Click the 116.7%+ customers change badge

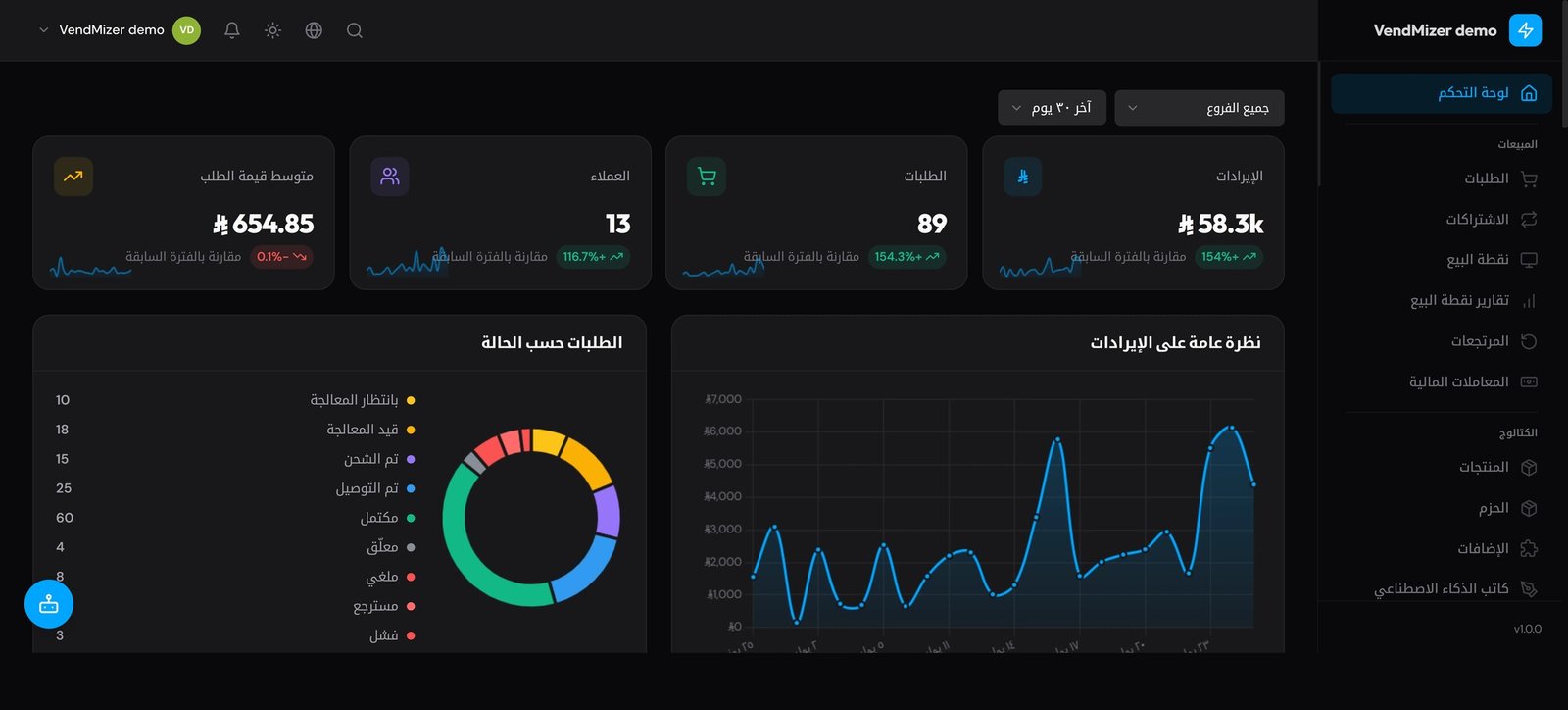593,257
